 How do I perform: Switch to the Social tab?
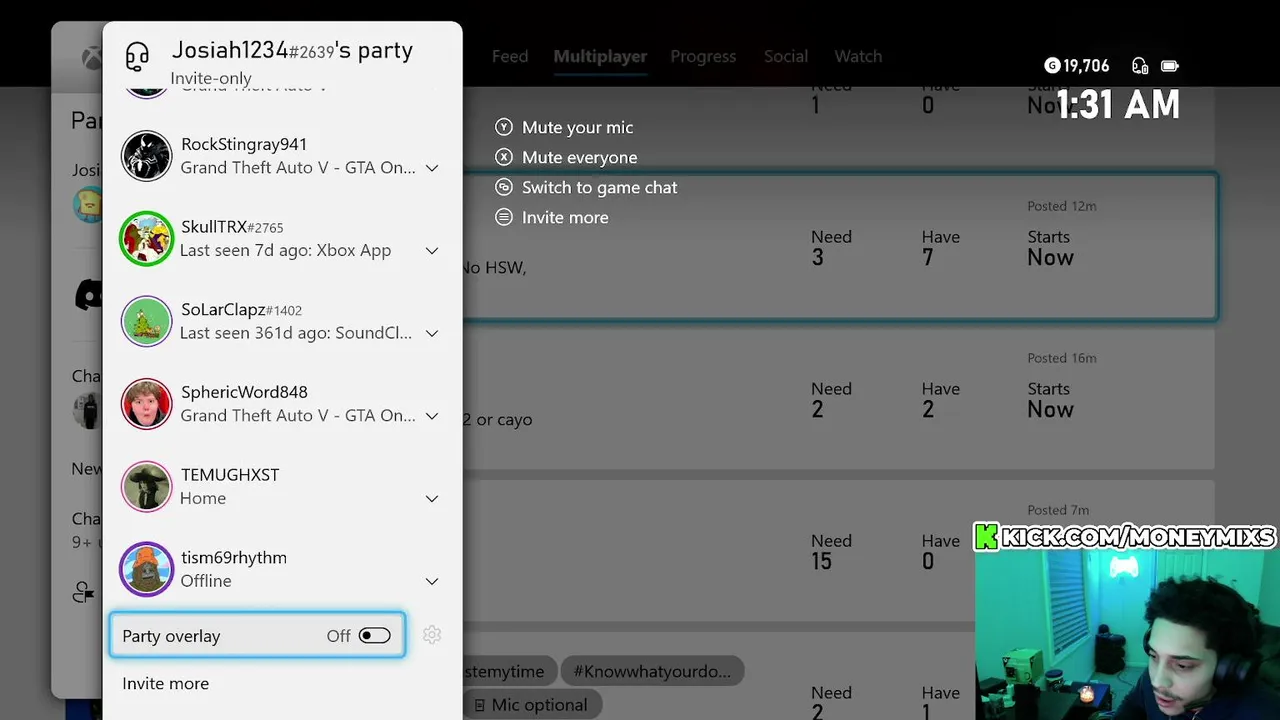point(786,56)
